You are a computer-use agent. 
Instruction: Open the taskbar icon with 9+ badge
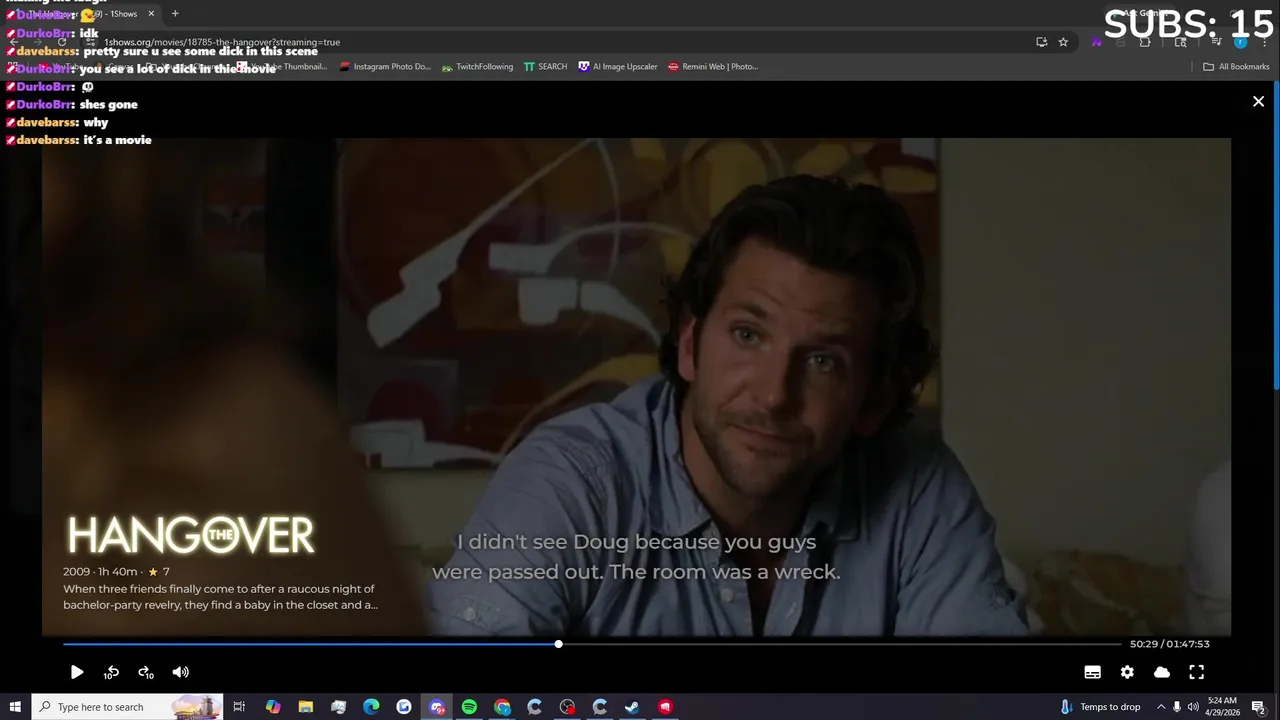pyautogui.click(x=437, y=707)
